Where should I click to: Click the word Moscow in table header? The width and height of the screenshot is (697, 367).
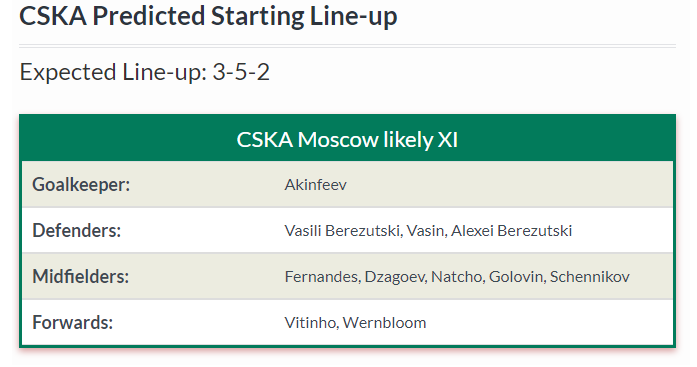pyautogui.click(x=338, y=140)
